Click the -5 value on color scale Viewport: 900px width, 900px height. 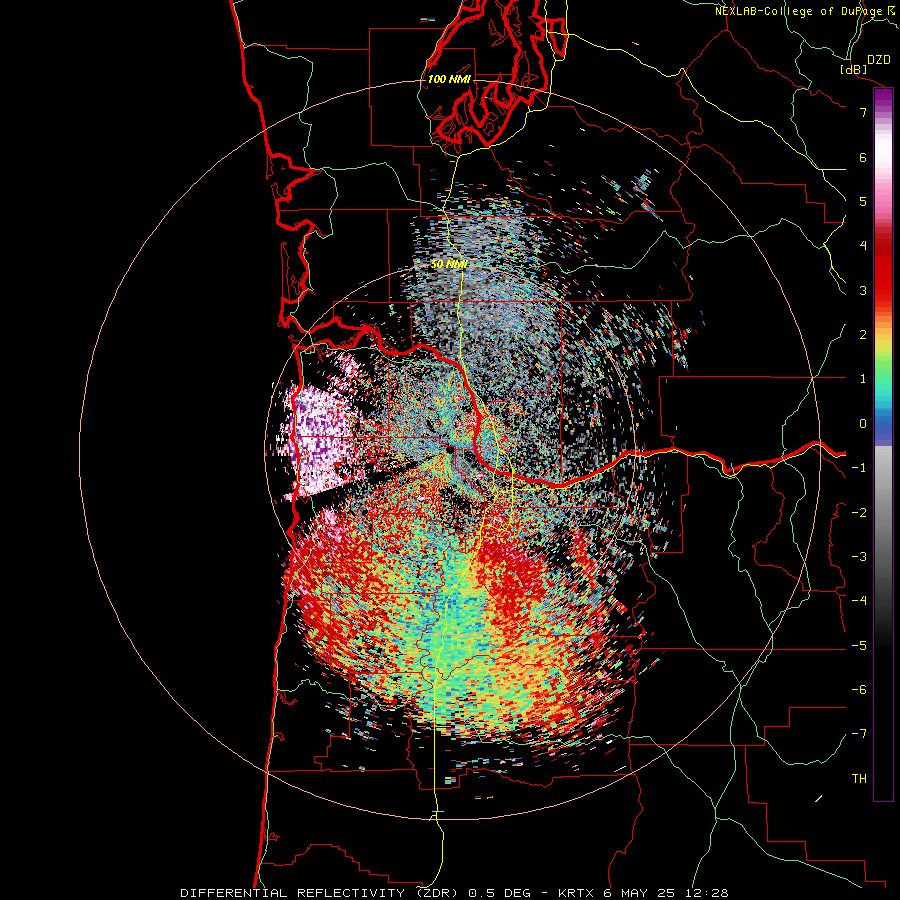pos(859,645)
